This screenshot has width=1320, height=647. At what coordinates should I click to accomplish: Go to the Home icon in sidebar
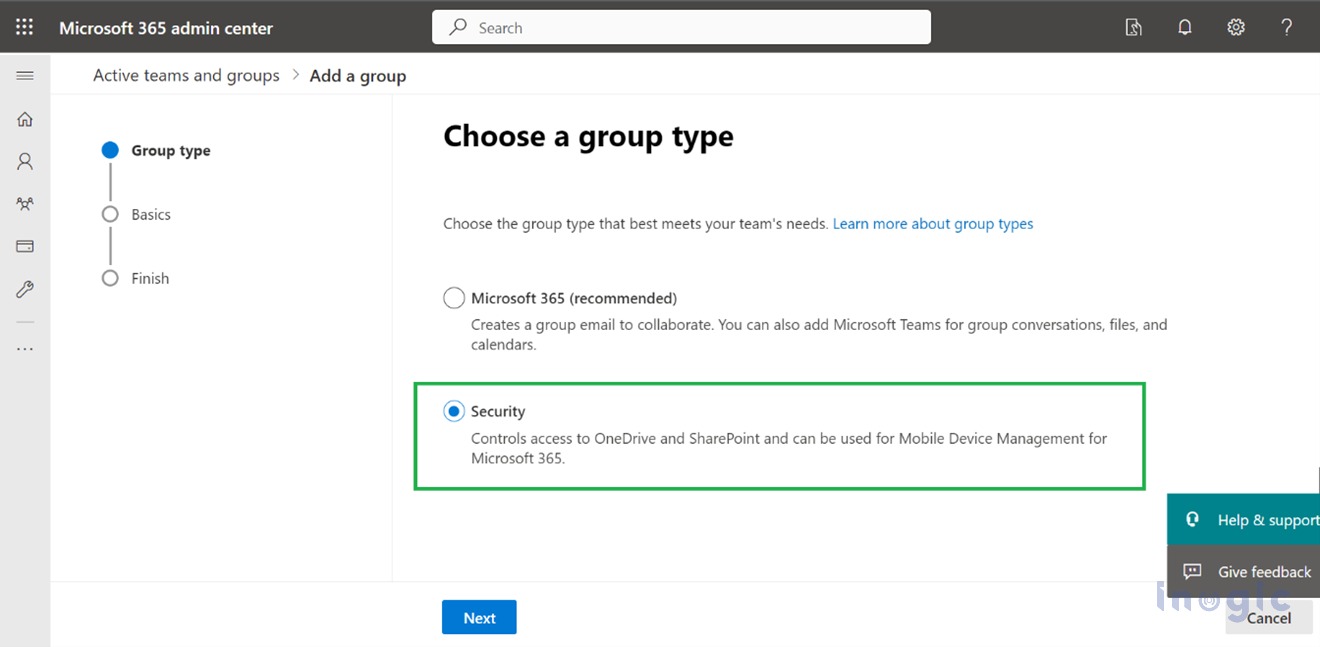pos(24,118)
